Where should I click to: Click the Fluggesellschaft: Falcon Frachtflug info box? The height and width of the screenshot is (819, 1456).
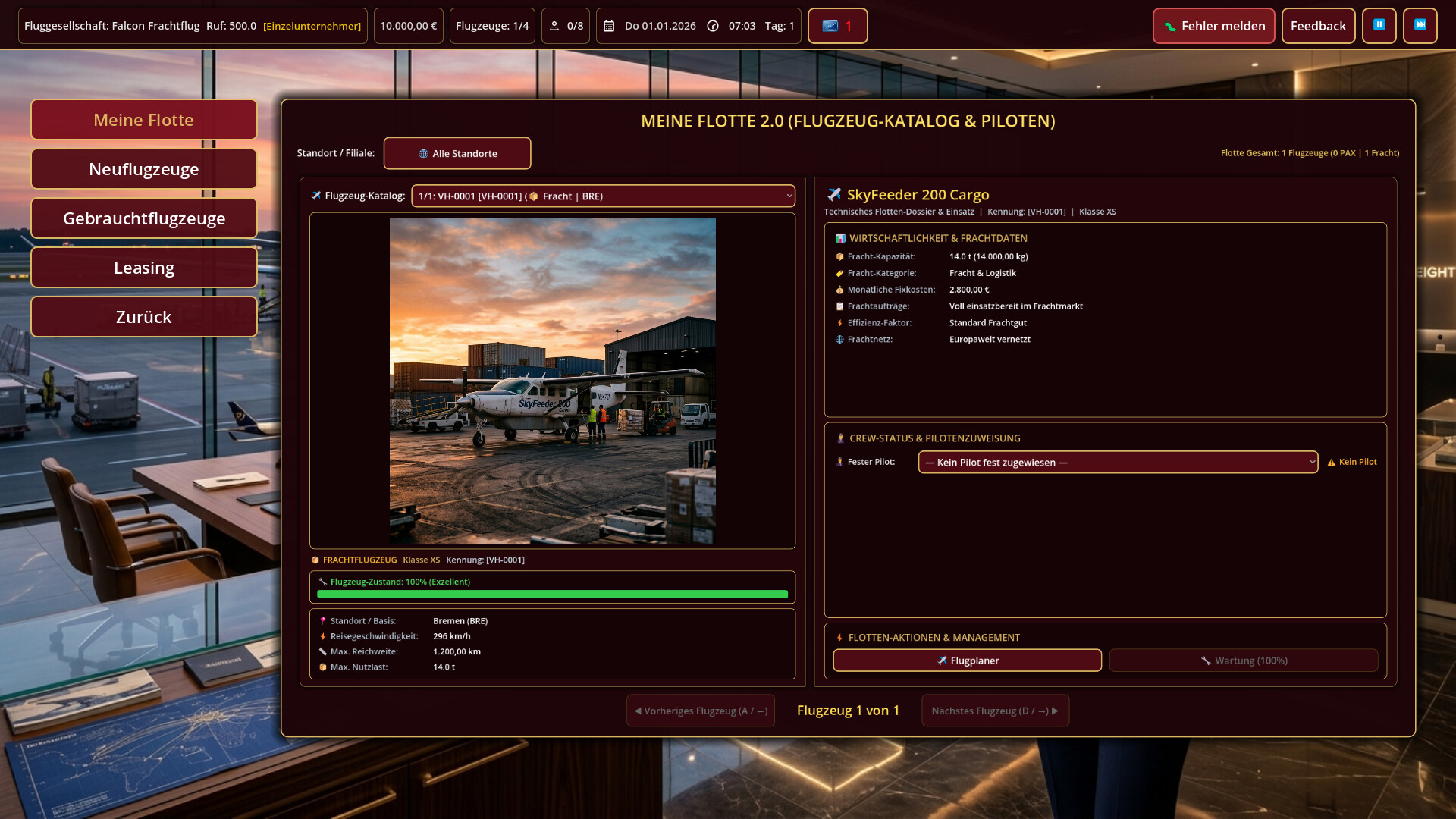[193, 26]
